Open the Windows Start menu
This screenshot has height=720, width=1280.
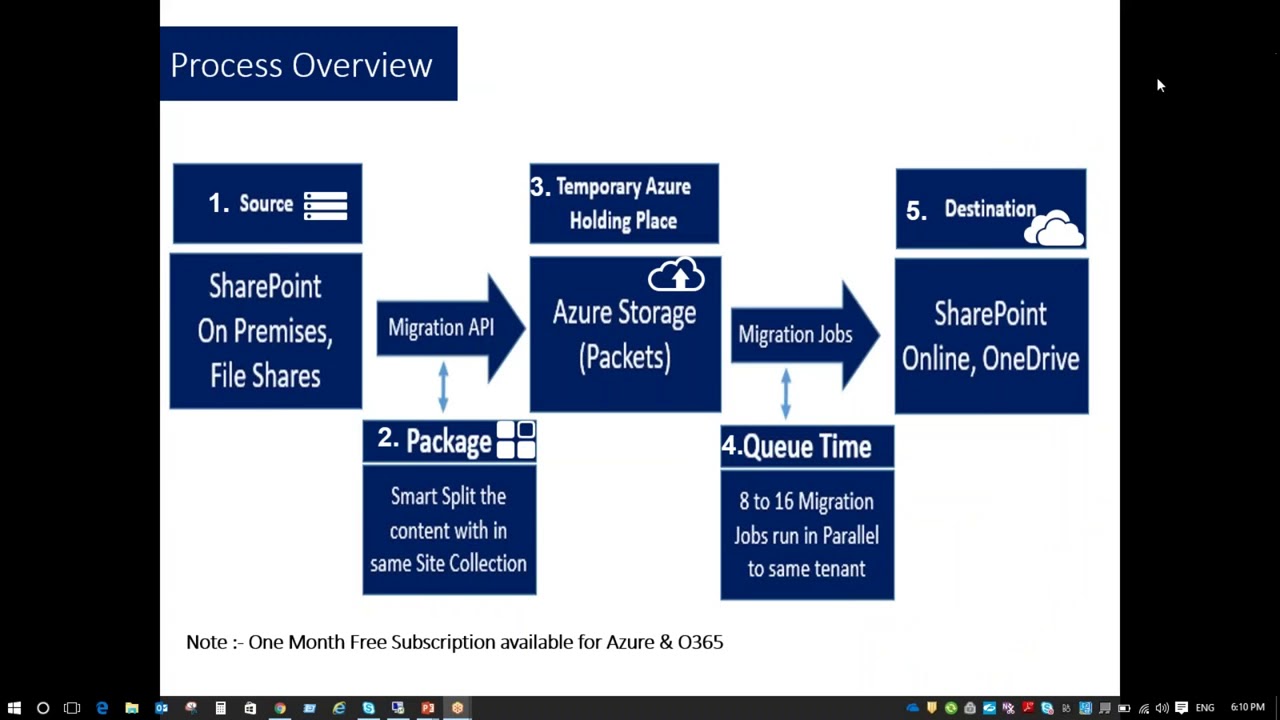[14, 708]
